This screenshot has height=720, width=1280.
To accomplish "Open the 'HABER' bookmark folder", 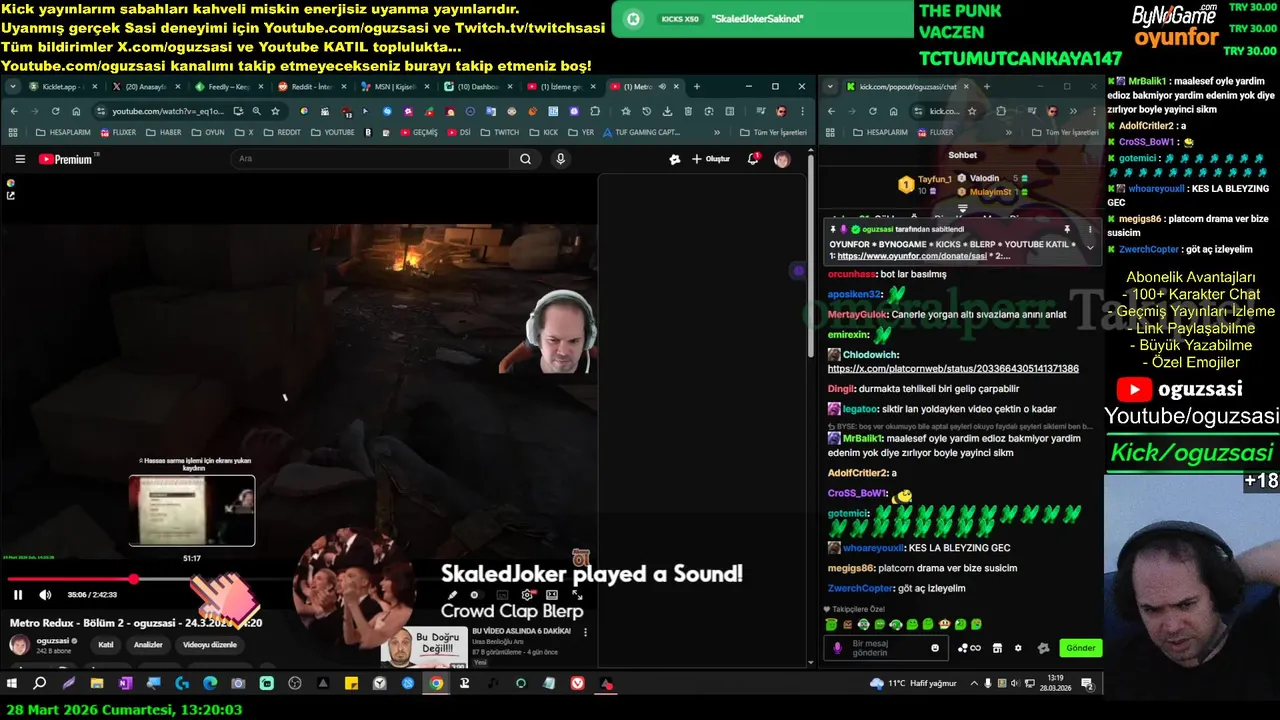I will point(164,132).
